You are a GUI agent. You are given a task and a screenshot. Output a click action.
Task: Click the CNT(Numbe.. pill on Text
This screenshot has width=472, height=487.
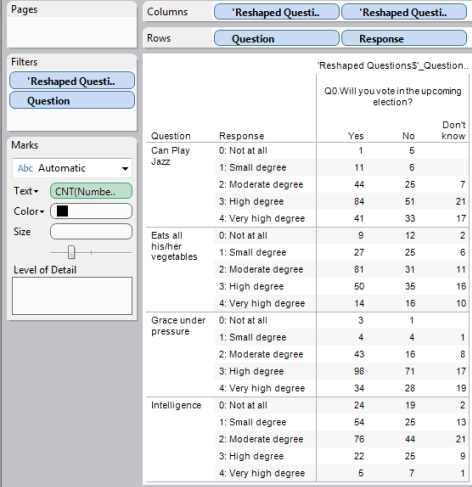(x=91, y=191)
